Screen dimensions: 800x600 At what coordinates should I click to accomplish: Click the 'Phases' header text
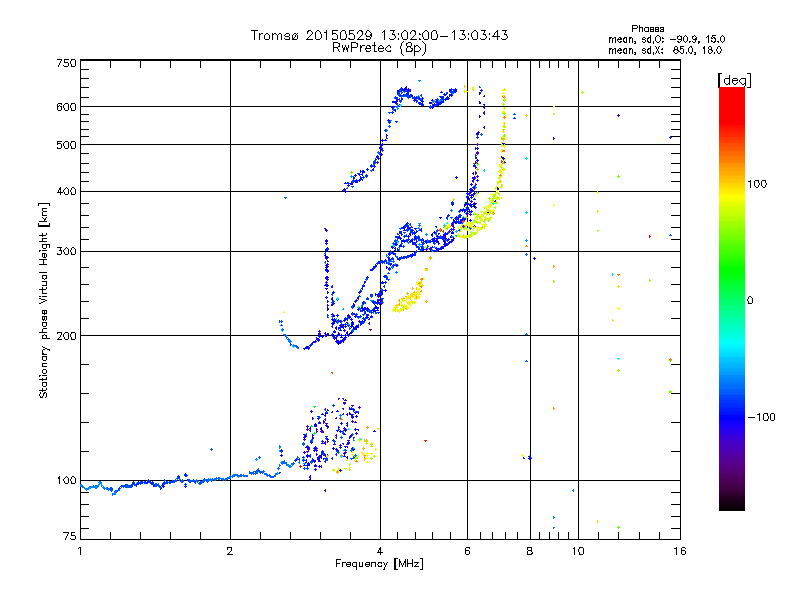point(647,29)
